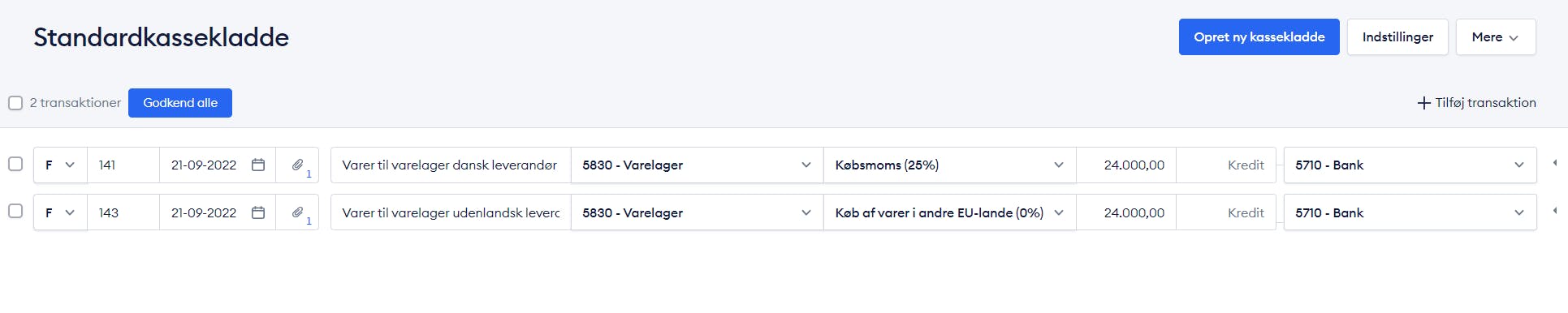Viewport: 1568px width, 313px height.
Task: Click Opret ny kassekladde button
Action: (x=1259, y=37)
